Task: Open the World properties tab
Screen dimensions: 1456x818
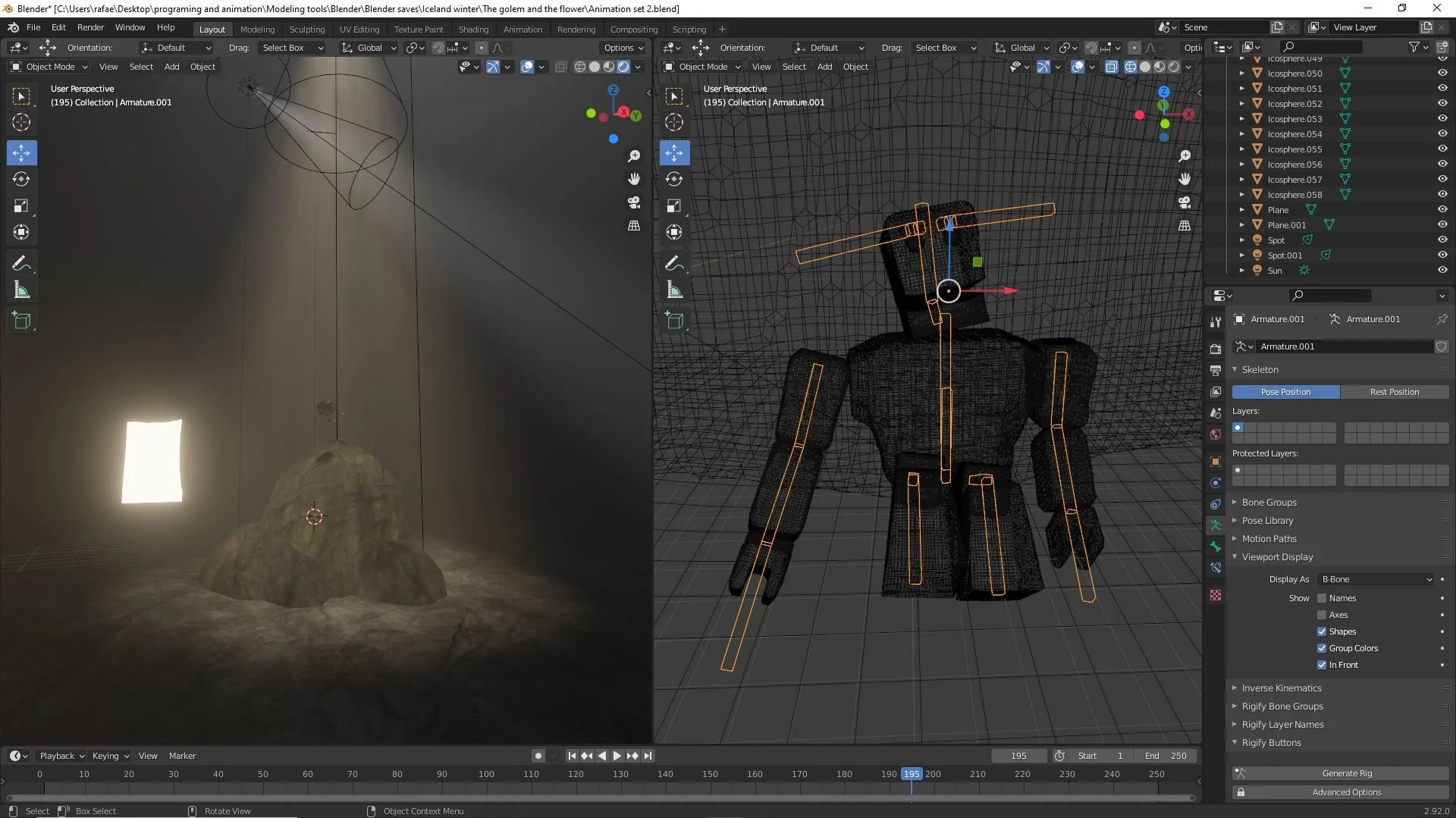Action: [x=1216, y=434]
